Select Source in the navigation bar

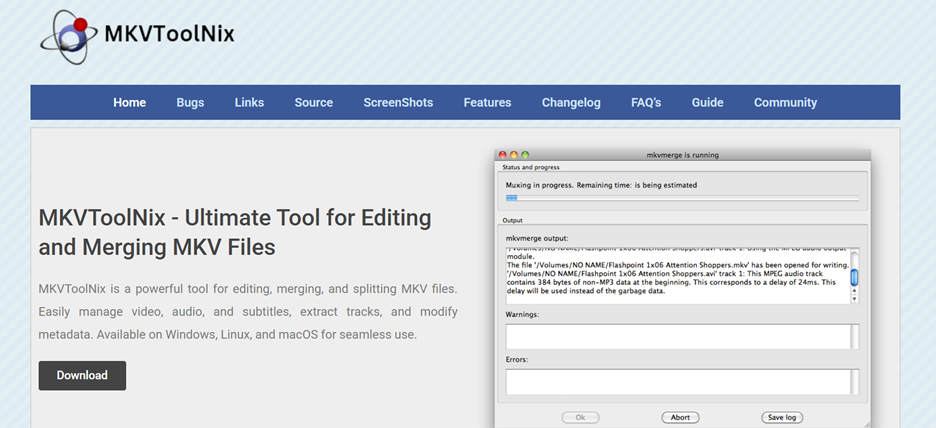pos(313,102)
